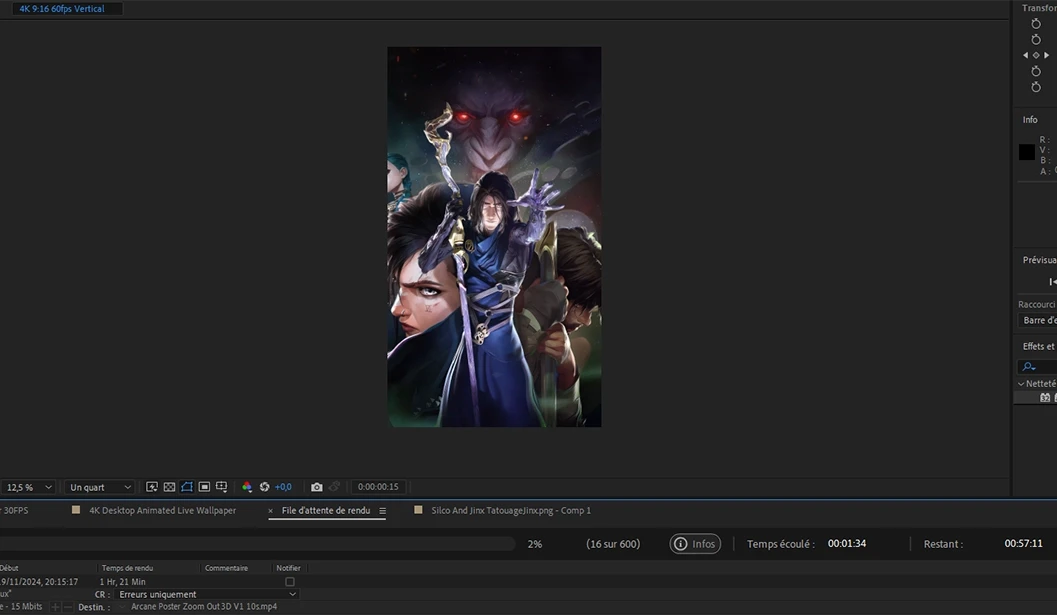Click the Temps de rendu column header
The image size is (1057, 615).
tap(127, 568)
